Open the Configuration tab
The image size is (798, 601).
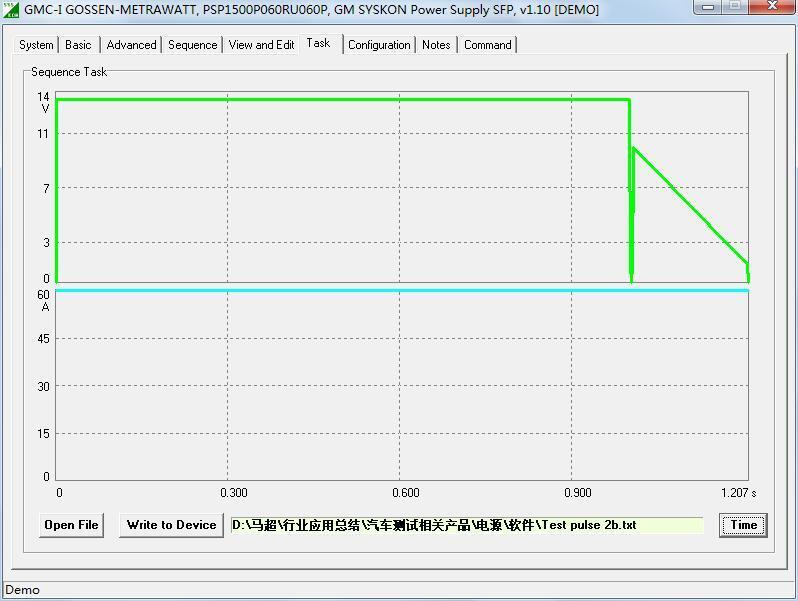379,45
